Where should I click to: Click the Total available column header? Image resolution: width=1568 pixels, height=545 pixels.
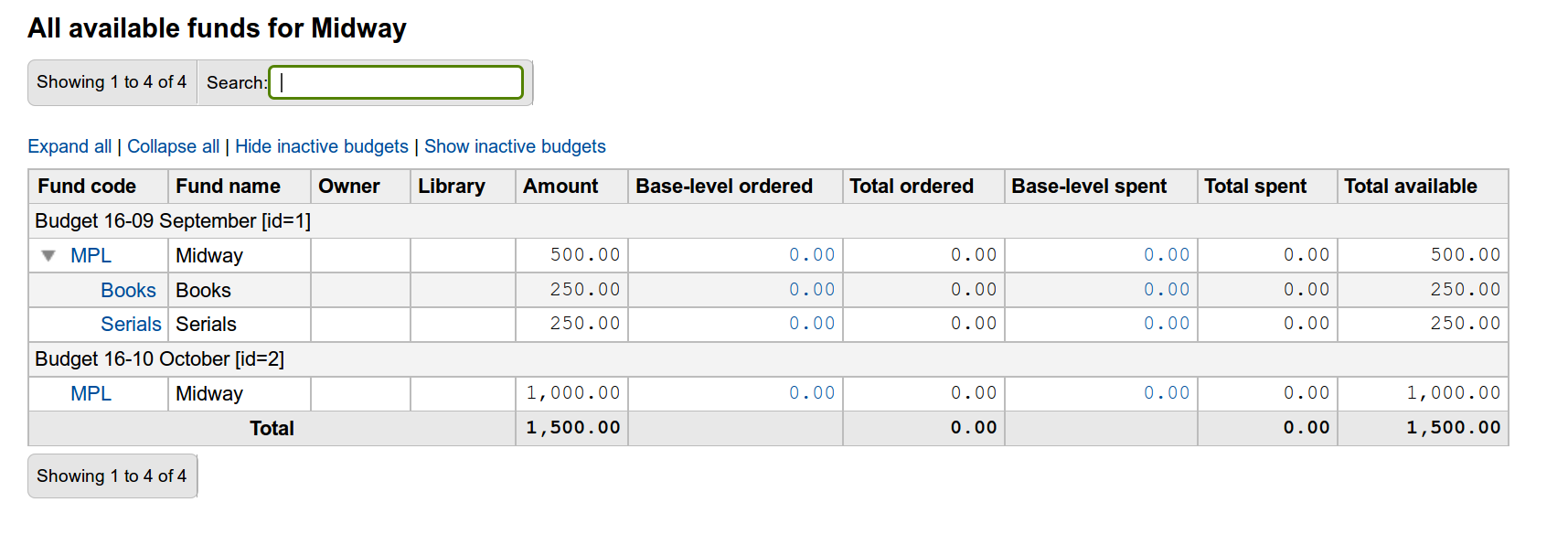tap(1410, 187)
